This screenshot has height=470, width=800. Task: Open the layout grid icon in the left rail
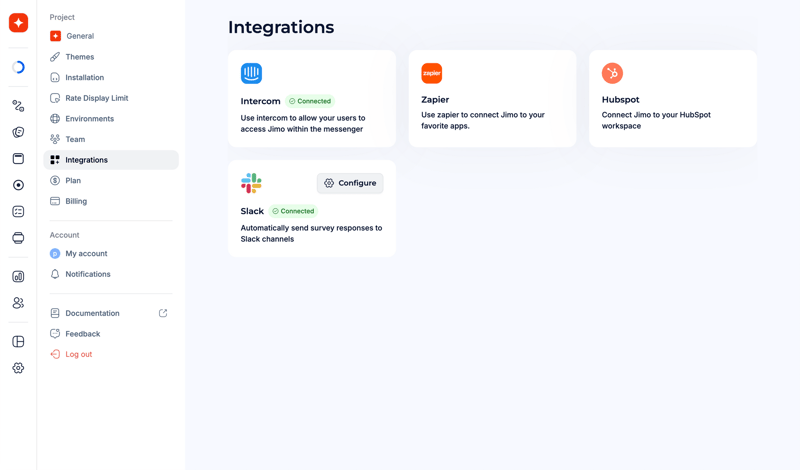pyautogui.click(x=18, y=341)
